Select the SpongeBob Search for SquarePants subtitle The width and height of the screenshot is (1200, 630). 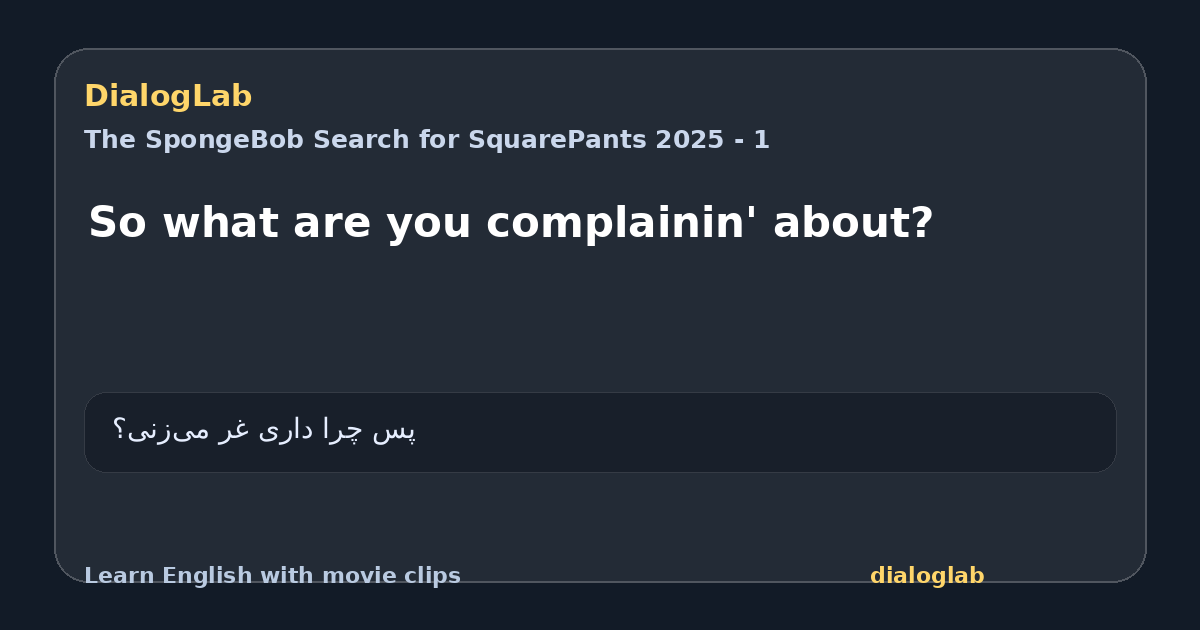427,140
